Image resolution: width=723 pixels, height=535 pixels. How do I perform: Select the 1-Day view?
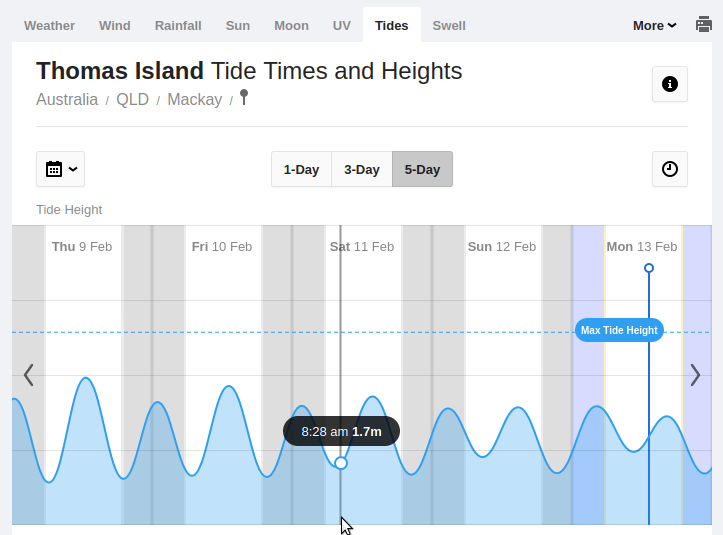click(301, 169)
